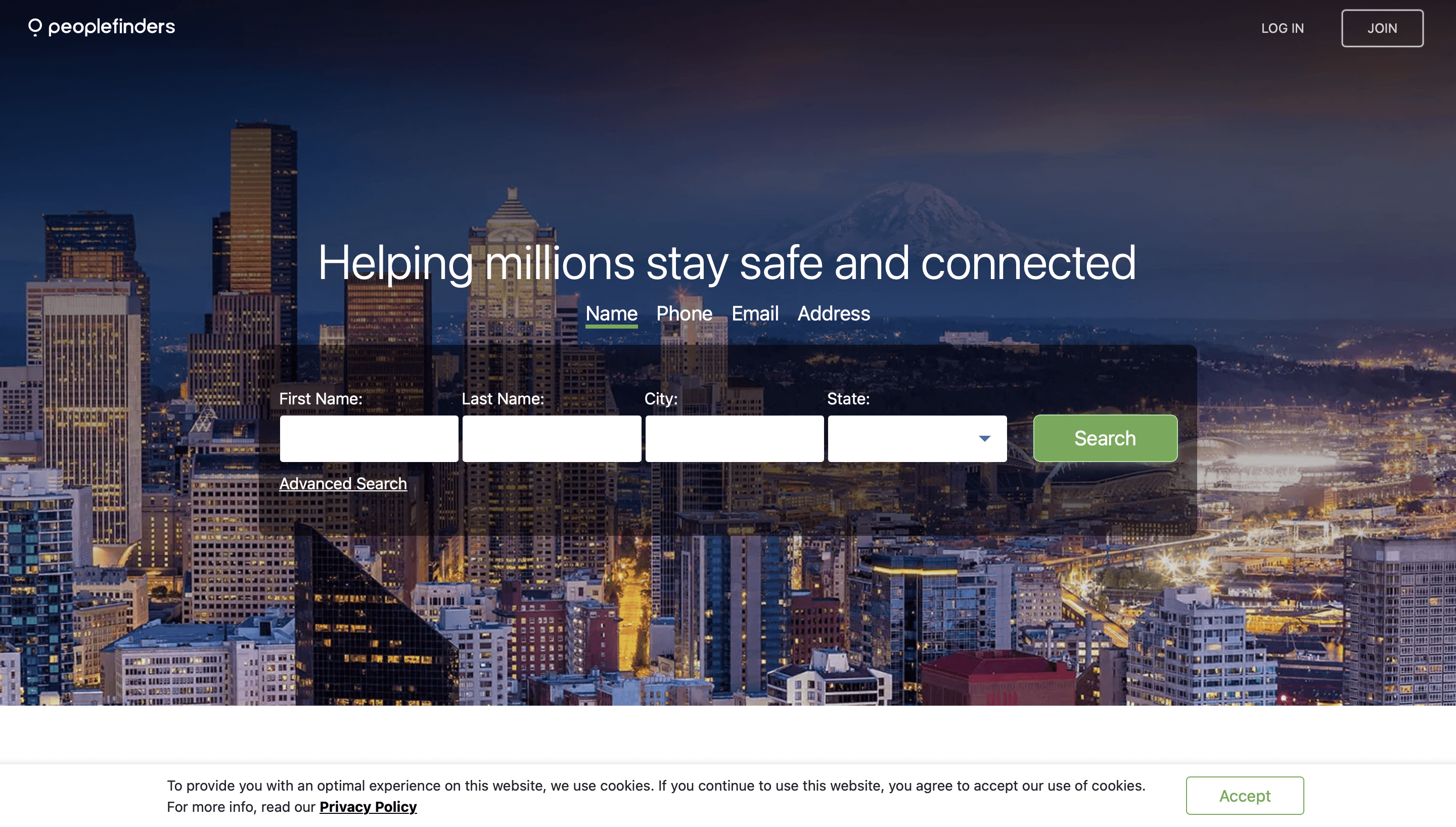Switch to the Phone search tab
The image size is (1456, 827).
685,313
